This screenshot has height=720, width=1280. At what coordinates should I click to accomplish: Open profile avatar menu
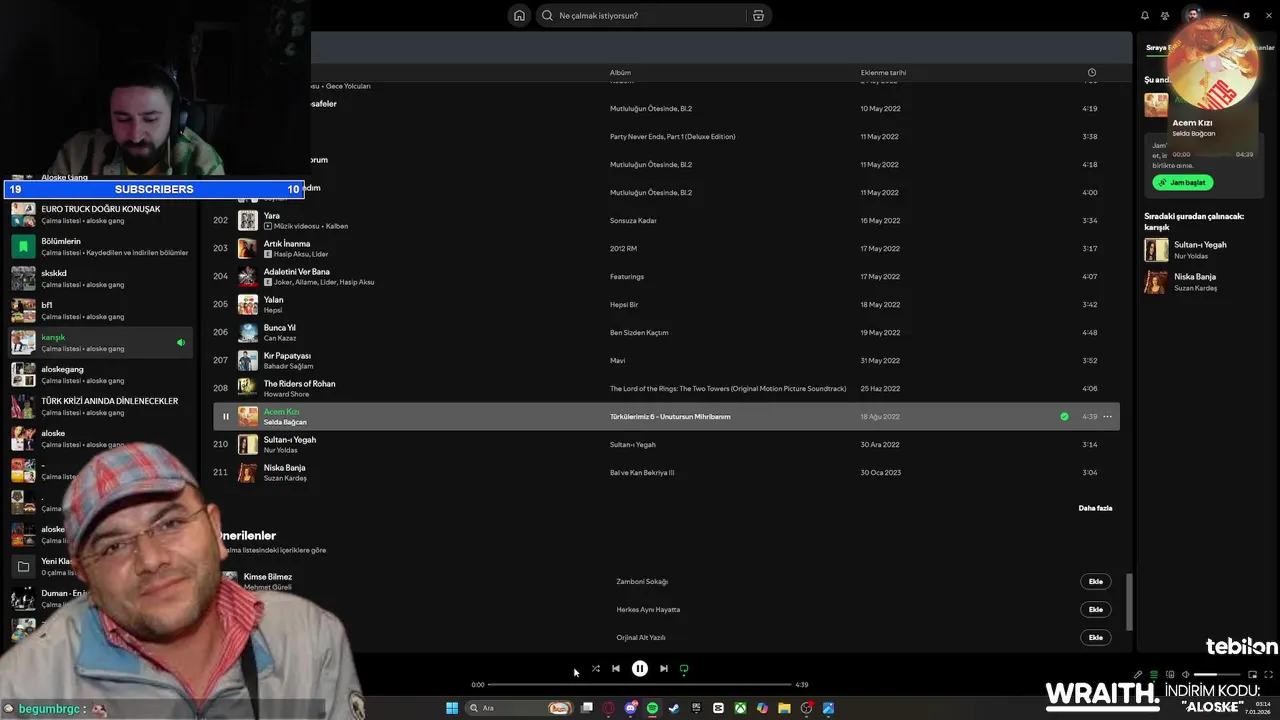[1192, 15]
